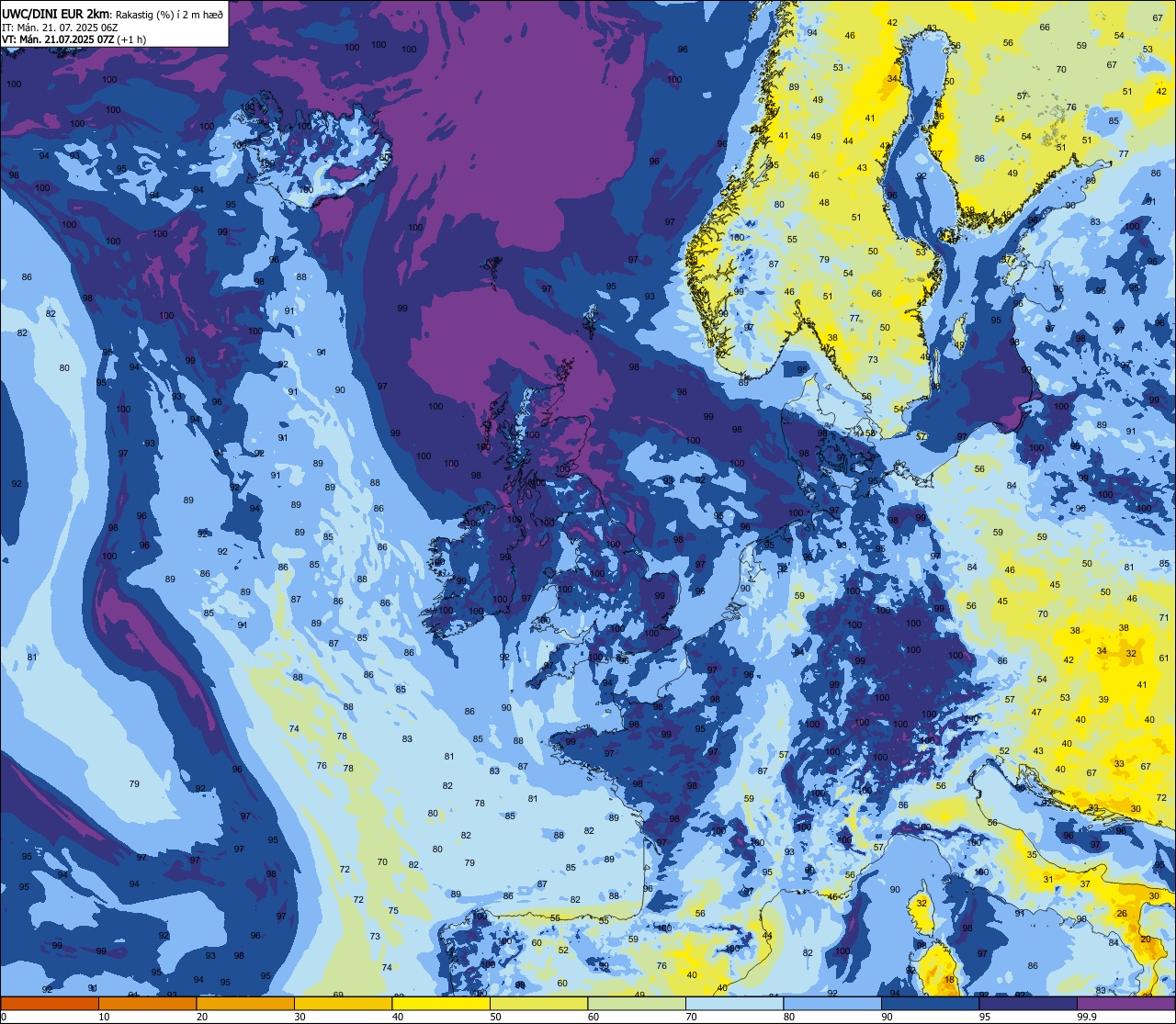Click the humidity value '26' over southern Italy

(x=1122, y=914)
